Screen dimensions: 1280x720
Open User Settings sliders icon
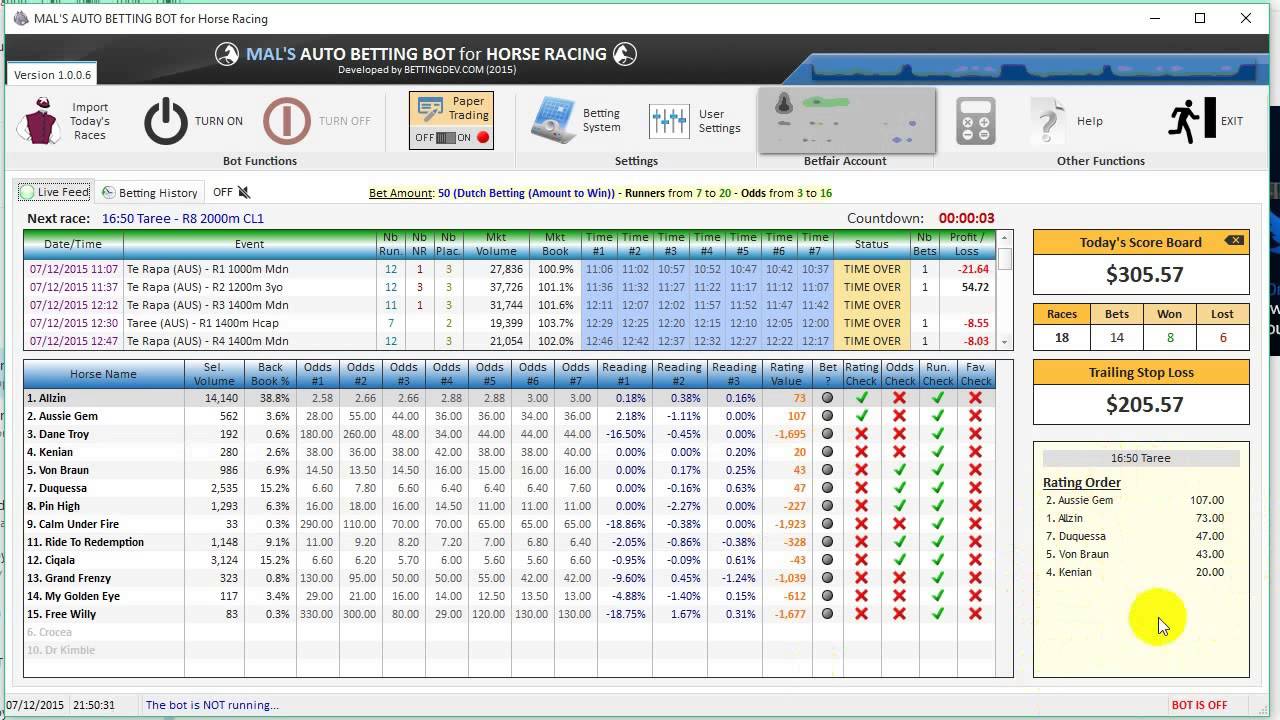[x=669, y=121]
